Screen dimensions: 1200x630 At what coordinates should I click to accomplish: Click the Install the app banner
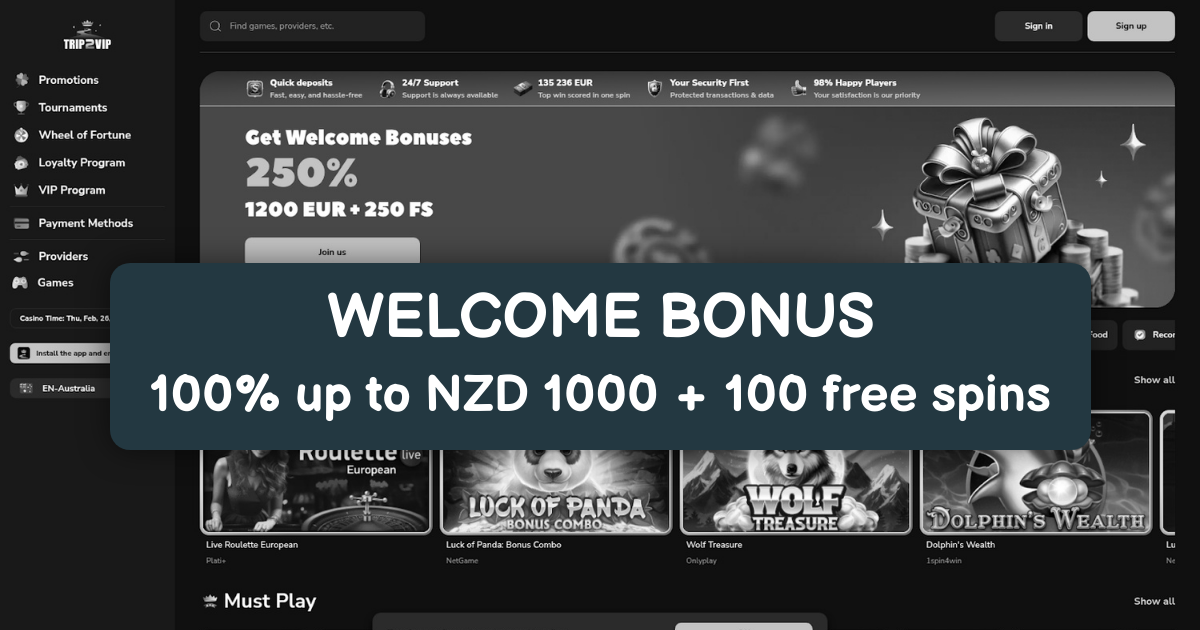[60, 353]
